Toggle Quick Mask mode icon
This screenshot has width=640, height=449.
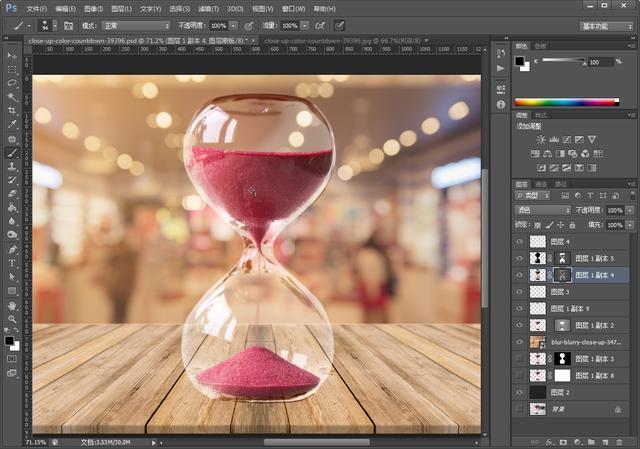12,359
